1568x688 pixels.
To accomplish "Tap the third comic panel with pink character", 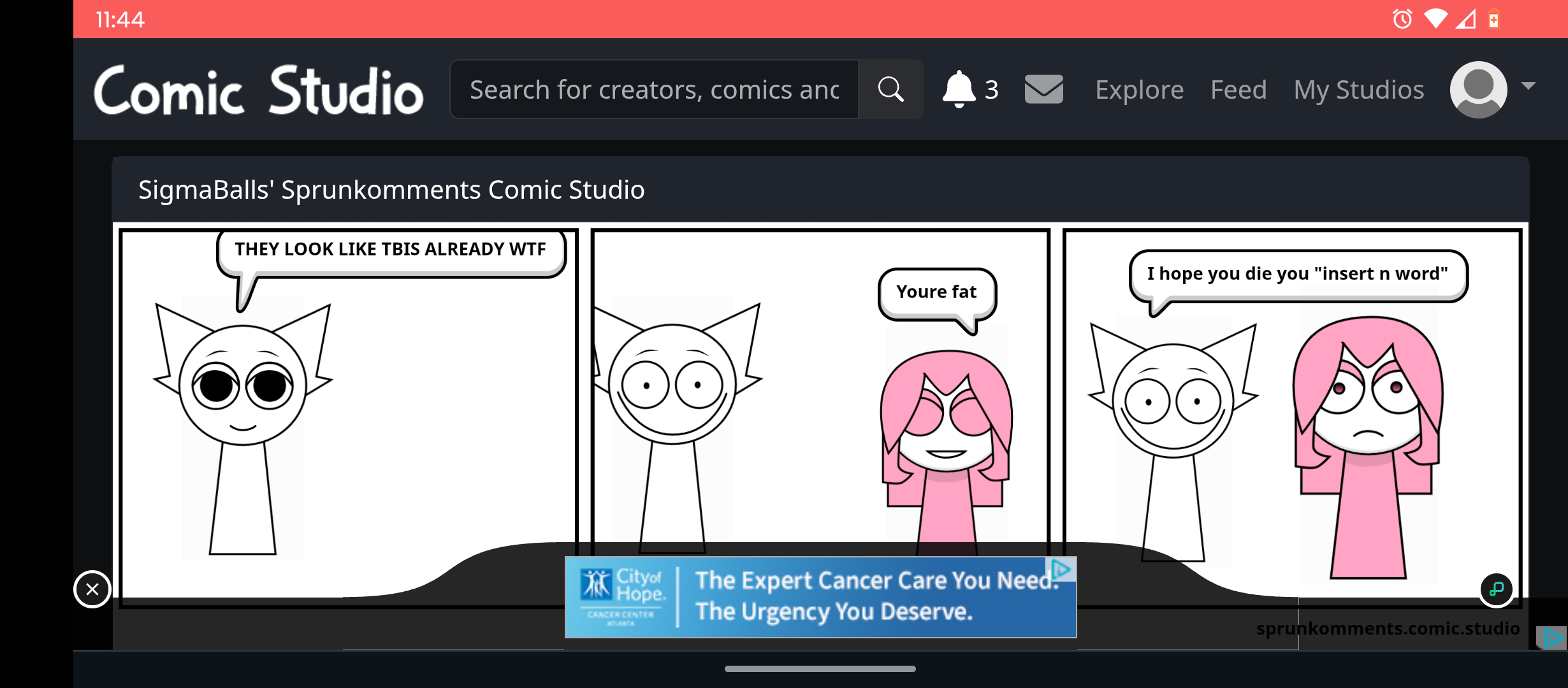I will tap(1292, 414).
